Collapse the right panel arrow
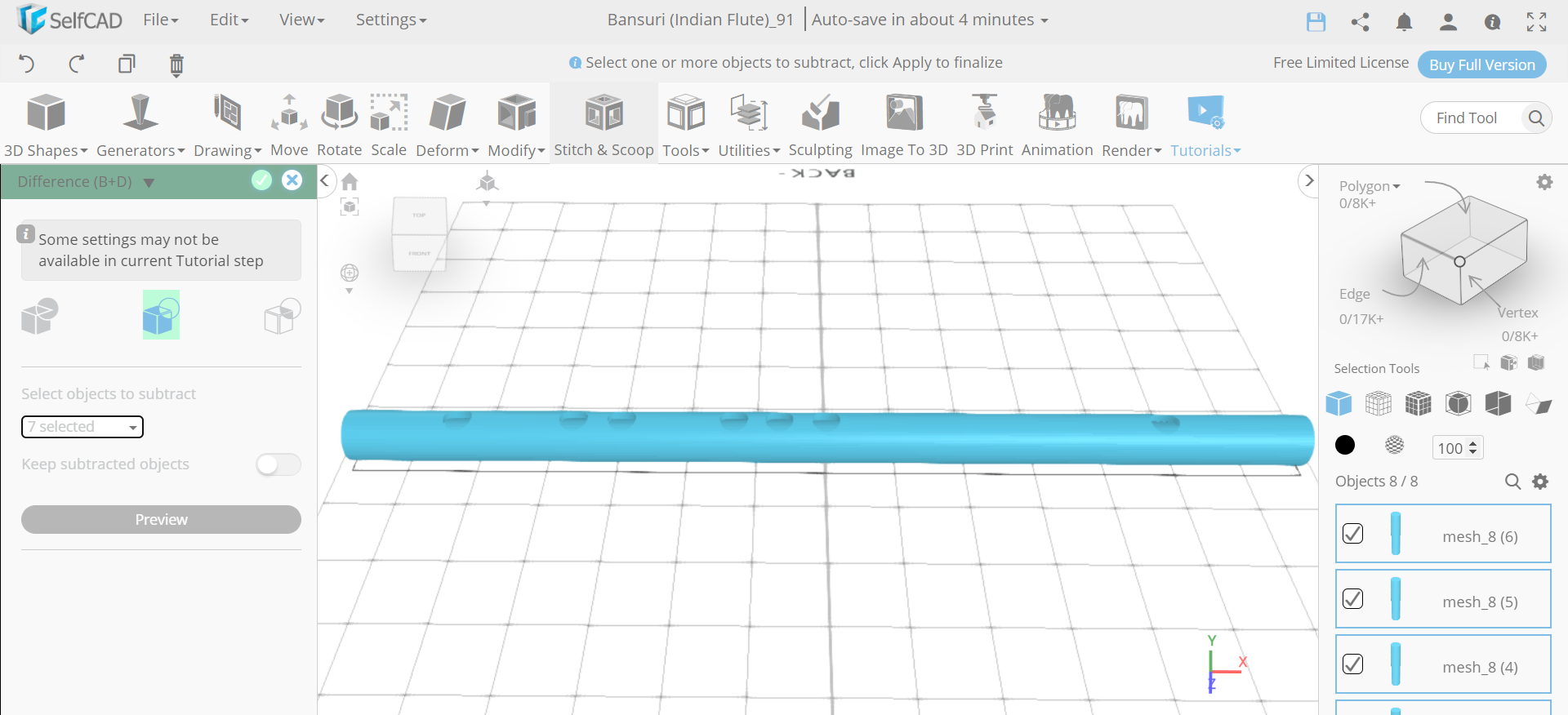The height and width of the screenshot is (715, 1568). point(1309,180)
